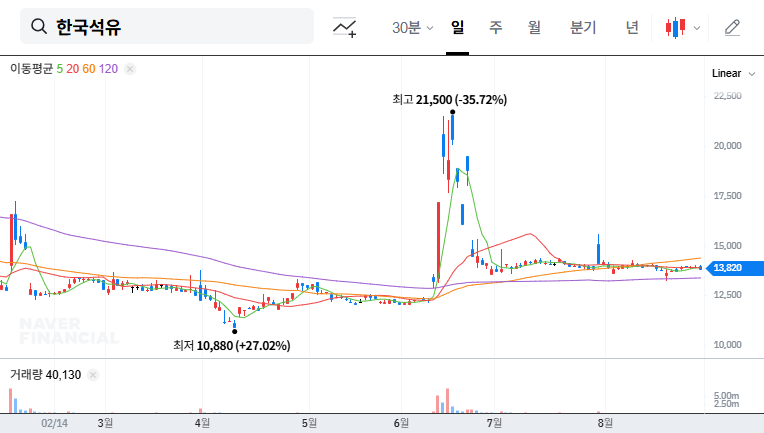Click the 7월 axis label

tap(494, 423)
